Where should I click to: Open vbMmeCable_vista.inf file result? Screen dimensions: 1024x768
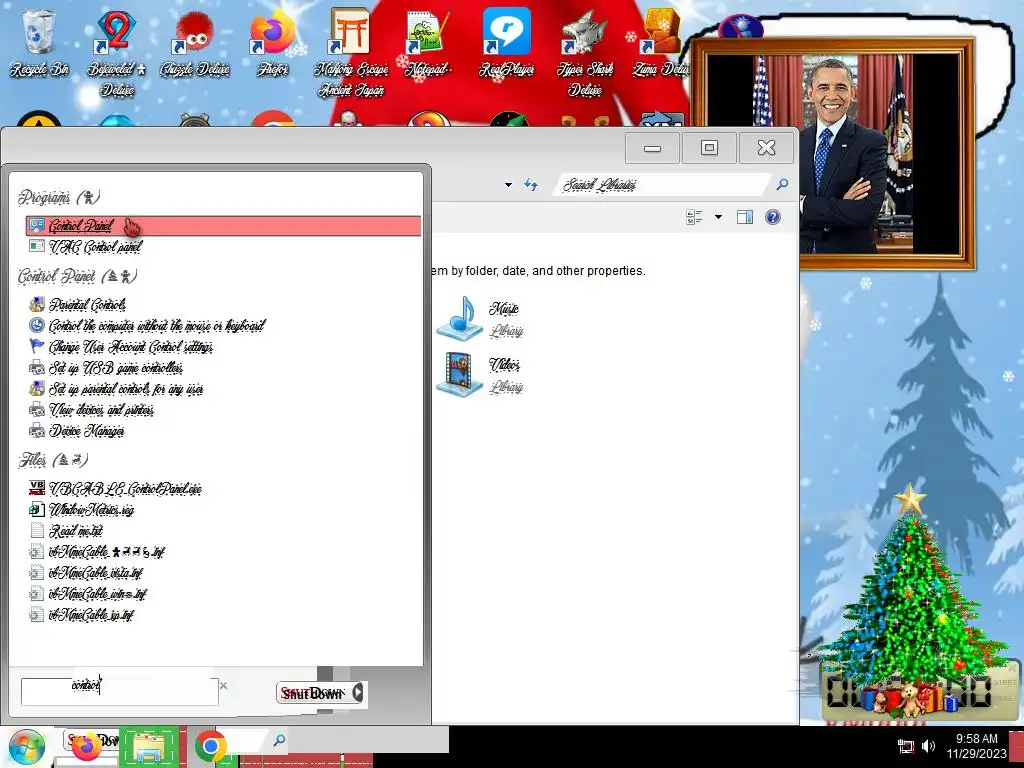pyautogui.click(x=86, y=573)
